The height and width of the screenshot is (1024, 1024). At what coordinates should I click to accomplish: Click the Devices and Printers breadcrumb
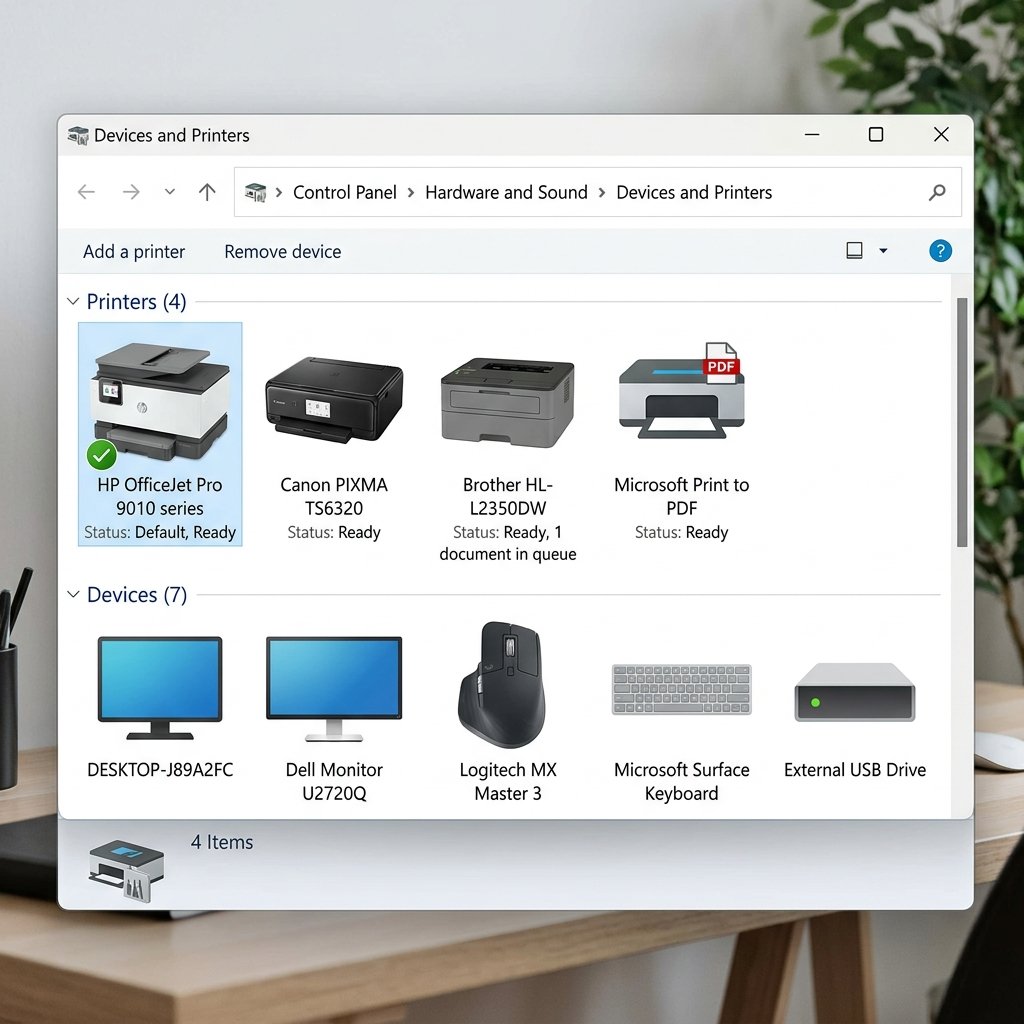click(694, 192)
